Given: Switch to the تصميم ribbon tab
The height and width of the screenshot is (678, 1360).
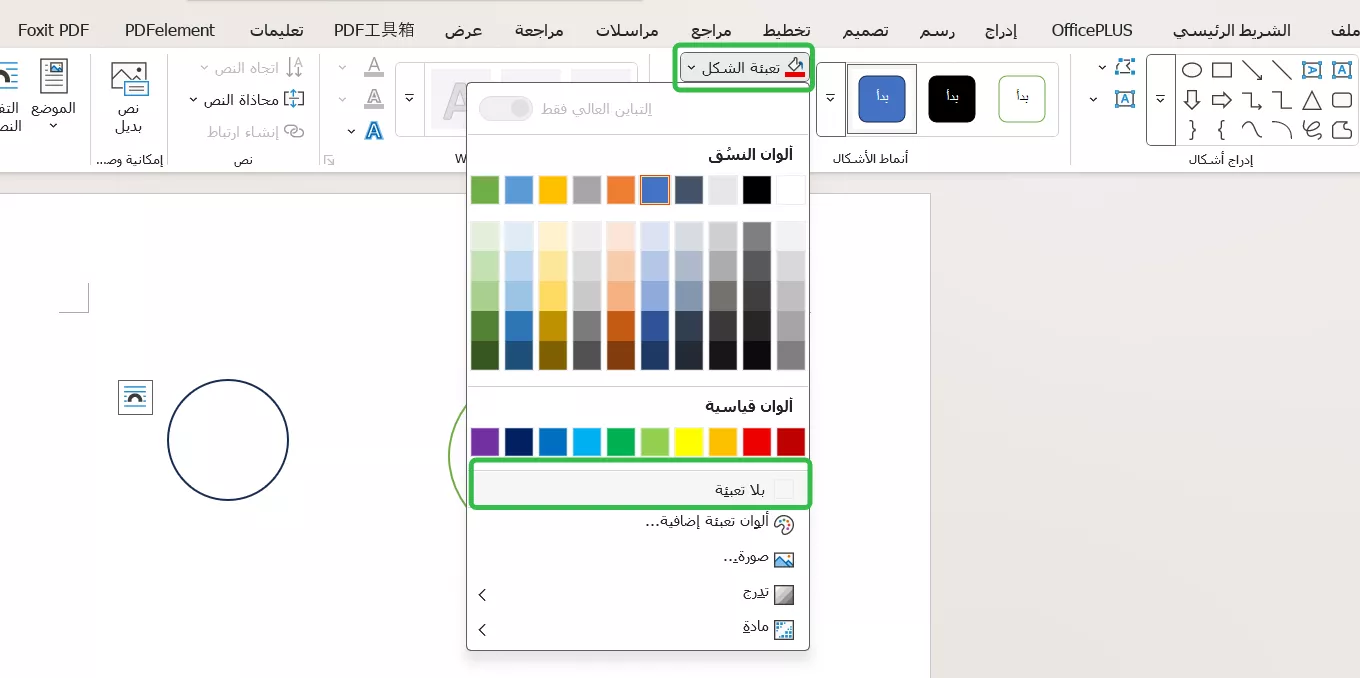Looking at the screenshot, I should 864,30.
